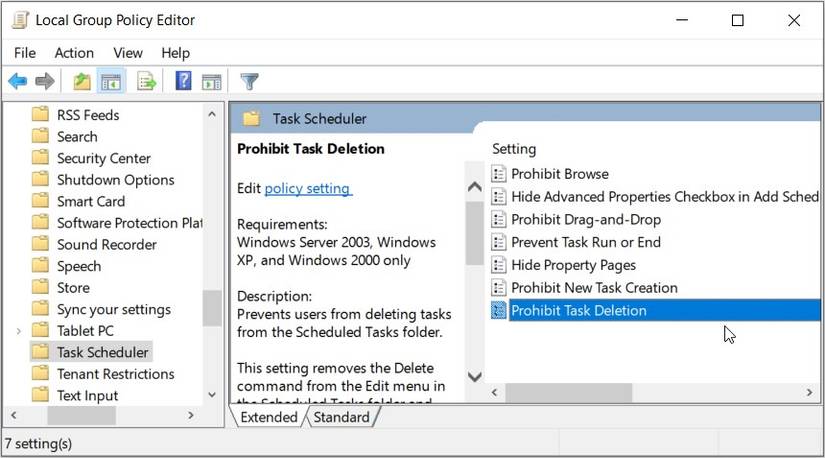Click the Speech folder icon

click(x=41, y=265)
